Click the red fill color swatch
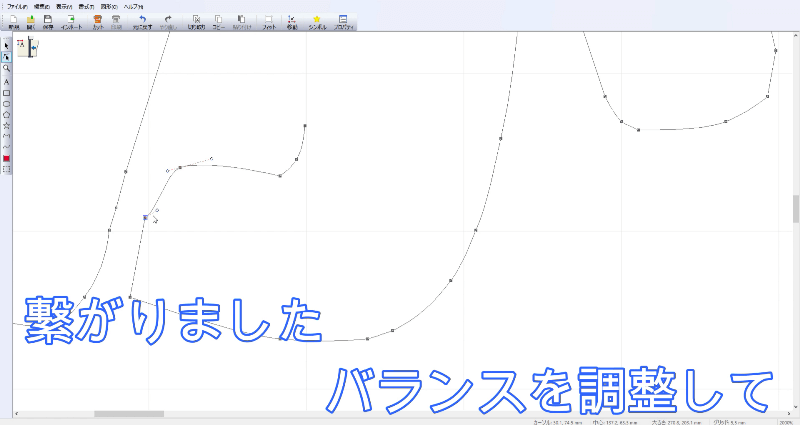The width and height of the screenshot is (800, 425). [x=6, y=158]
